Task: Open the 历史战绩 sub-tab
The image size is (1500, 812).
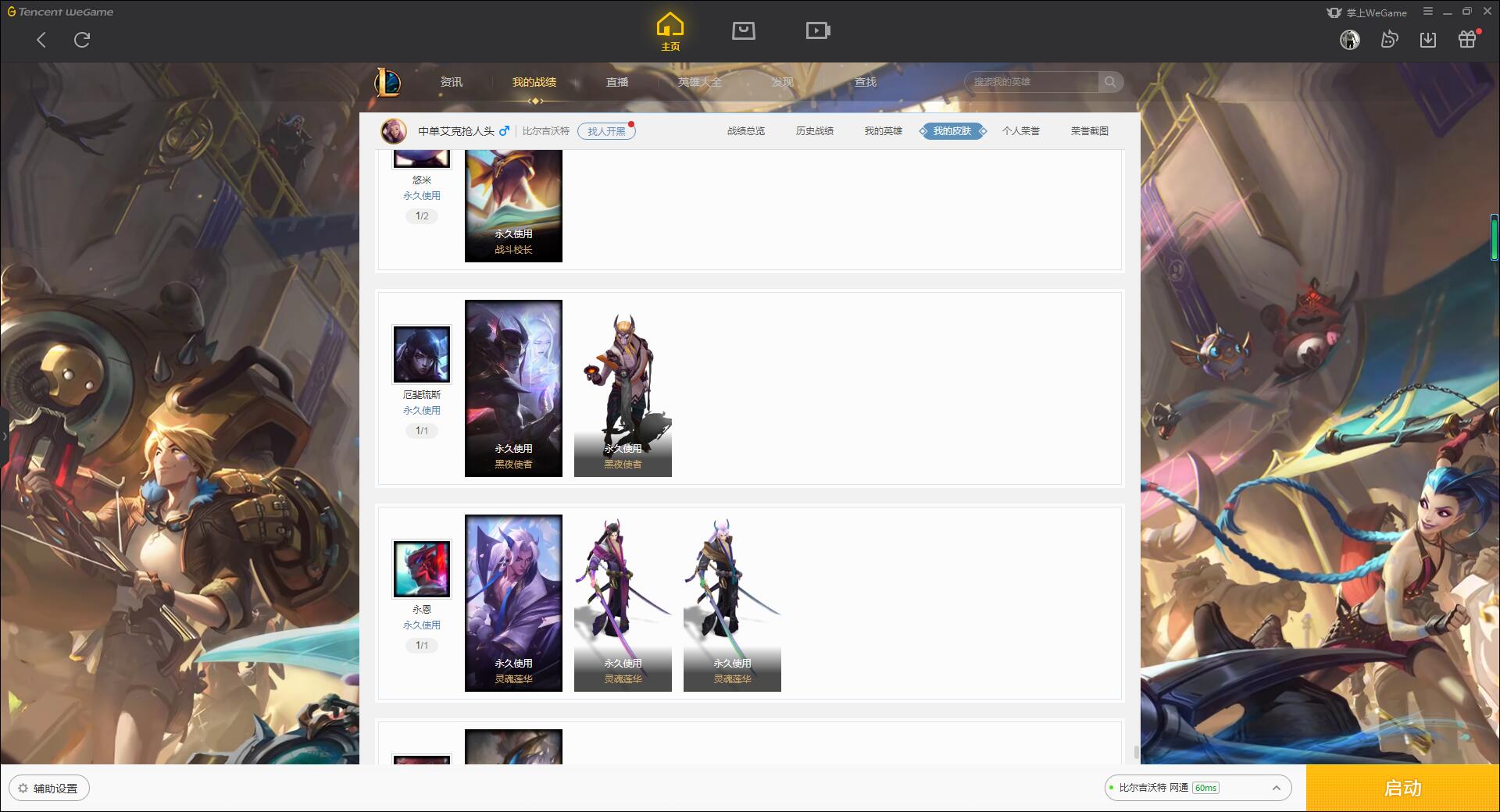Action: [x=815, y=131]
